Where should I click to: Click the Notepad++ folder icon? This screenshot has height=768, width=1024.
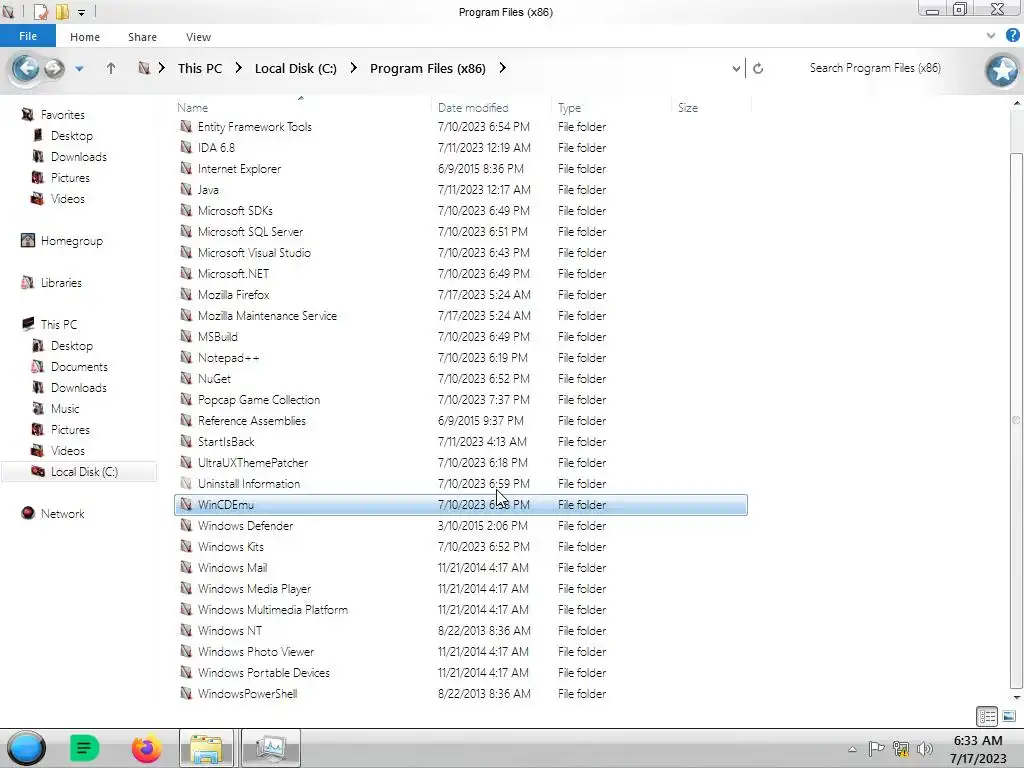point(186,357)
